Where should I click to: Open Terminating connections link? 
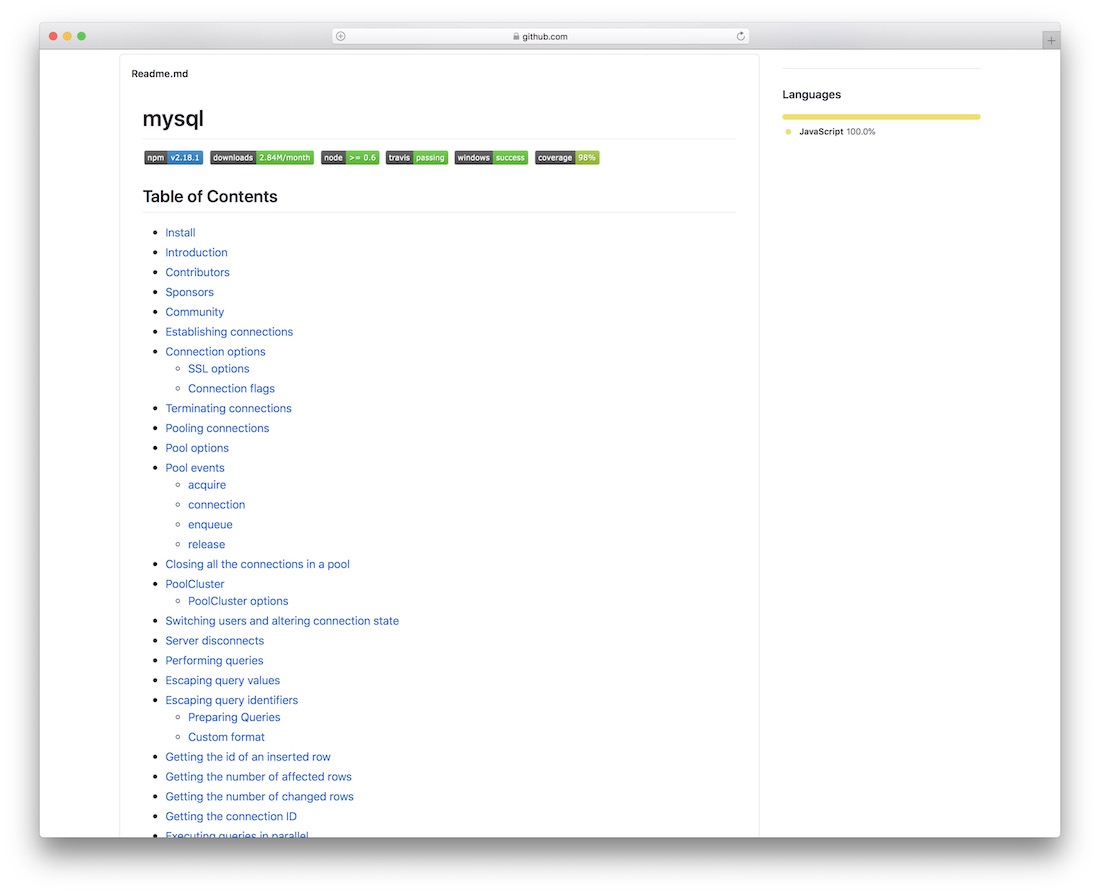click(228, 408)
